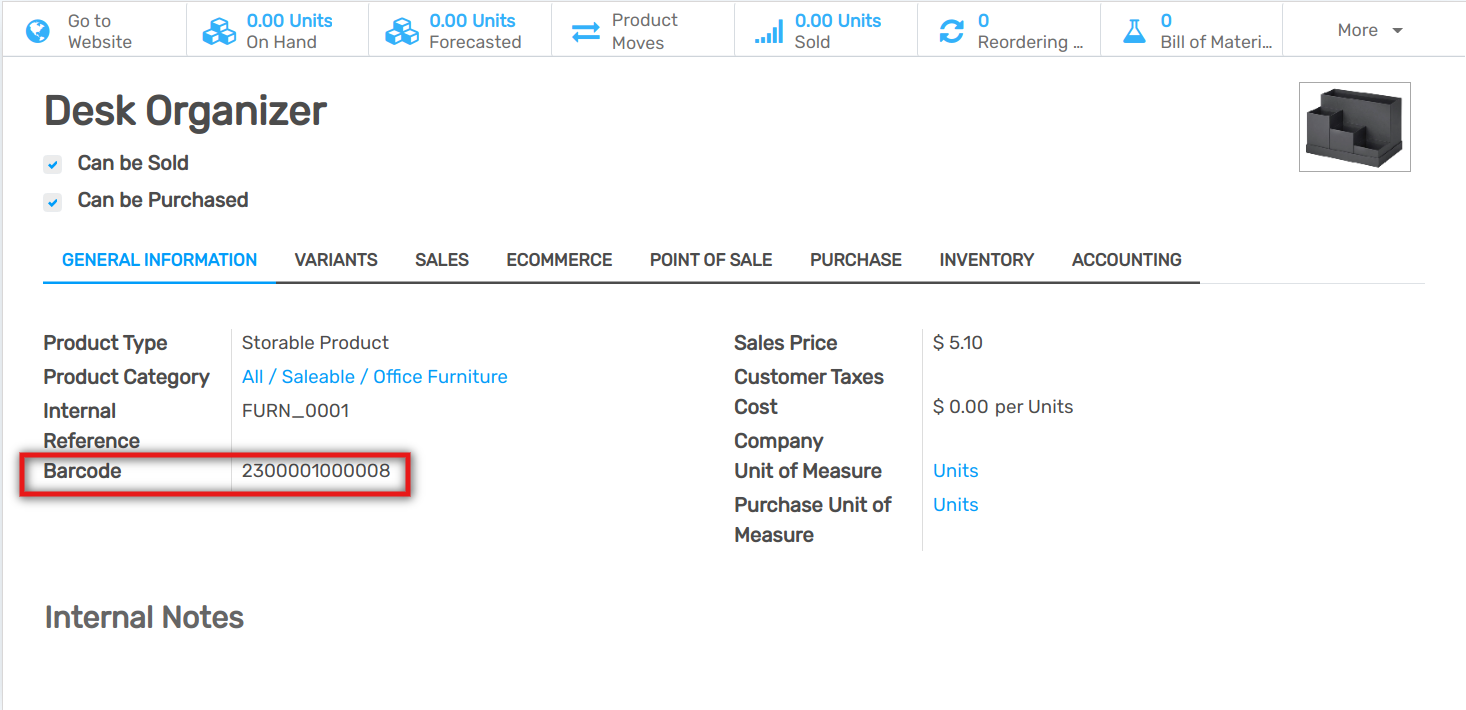Image resolution: width=1466 pixels, height=710 pixels.
Task: Go to the eCommerce tab
Action: point(559,260)
